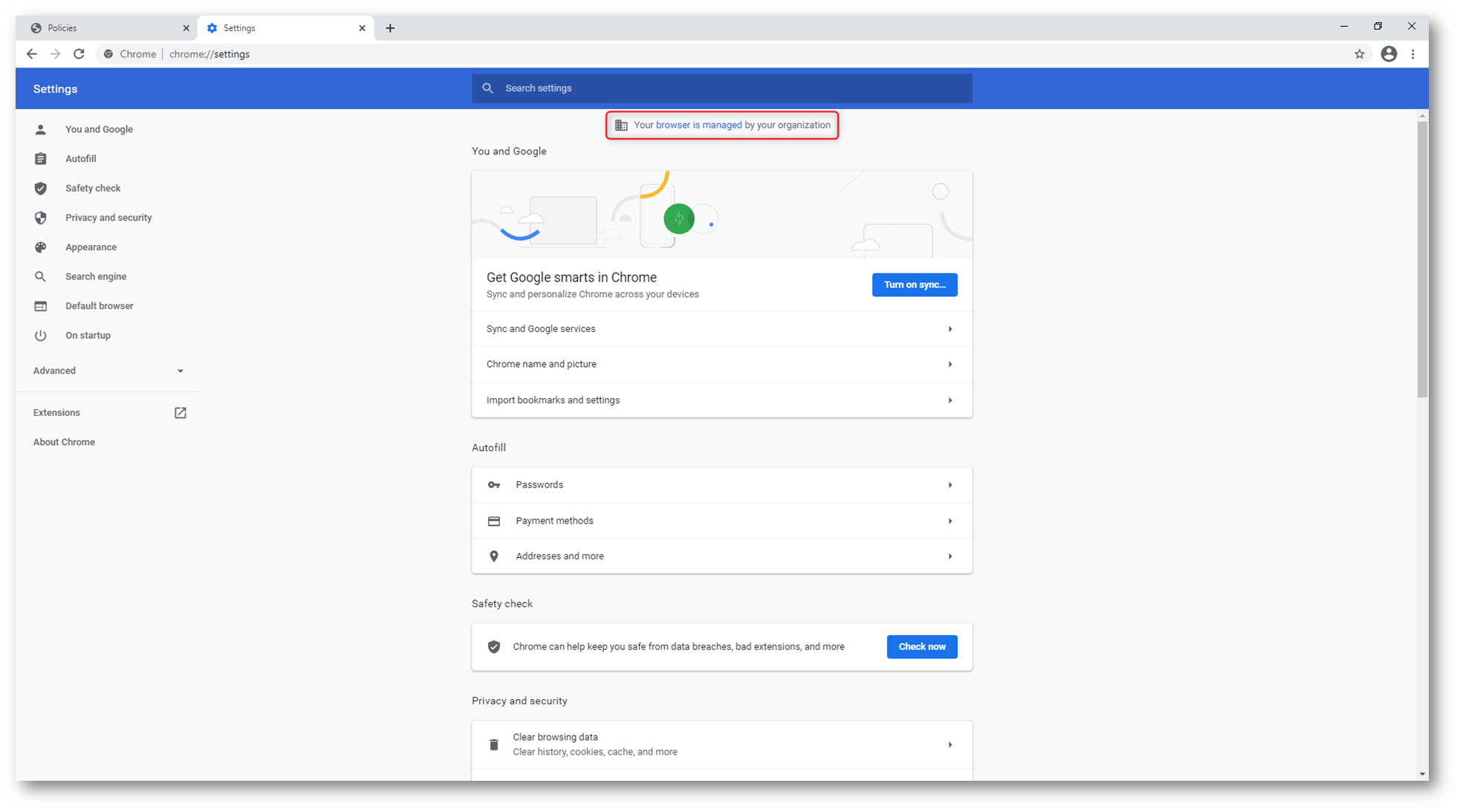Viewport: 1460px width, 812px height.
Task: Open Extensions link in sidebar
Action: pyautogui.click(x=56, y=412)
